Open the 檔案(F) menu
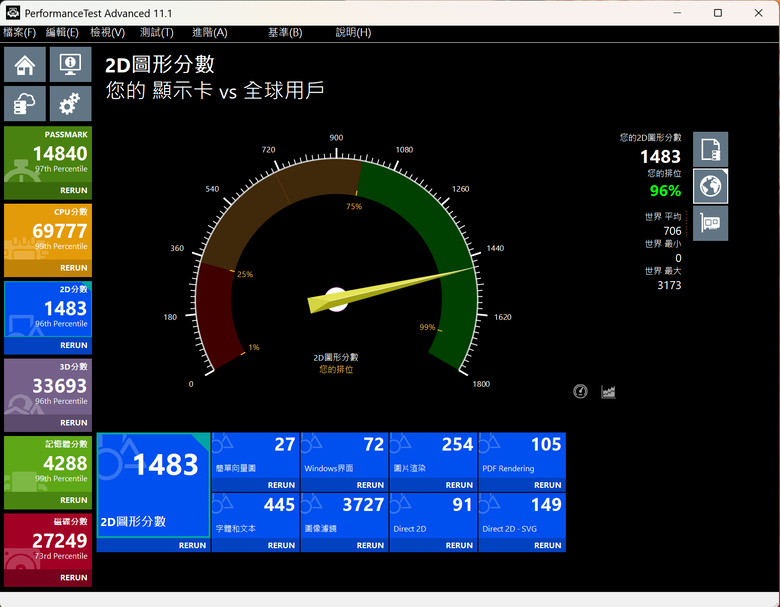The width and height of the screenshot is (780, 607). [19, 33]
